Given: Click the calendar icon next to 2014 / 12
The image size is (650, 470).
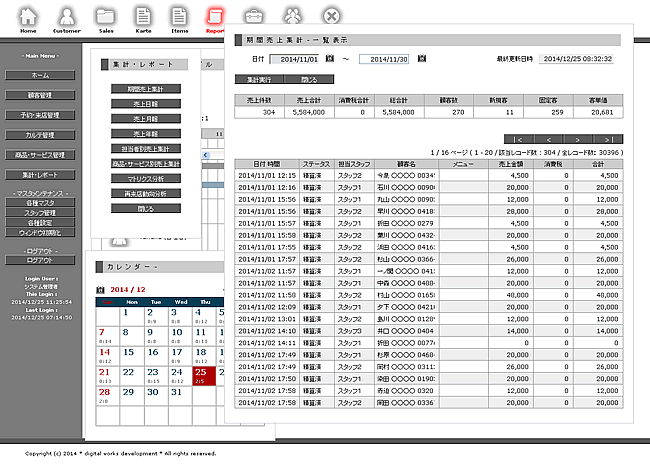Looking at the screenshot, I should coord(100,290).
